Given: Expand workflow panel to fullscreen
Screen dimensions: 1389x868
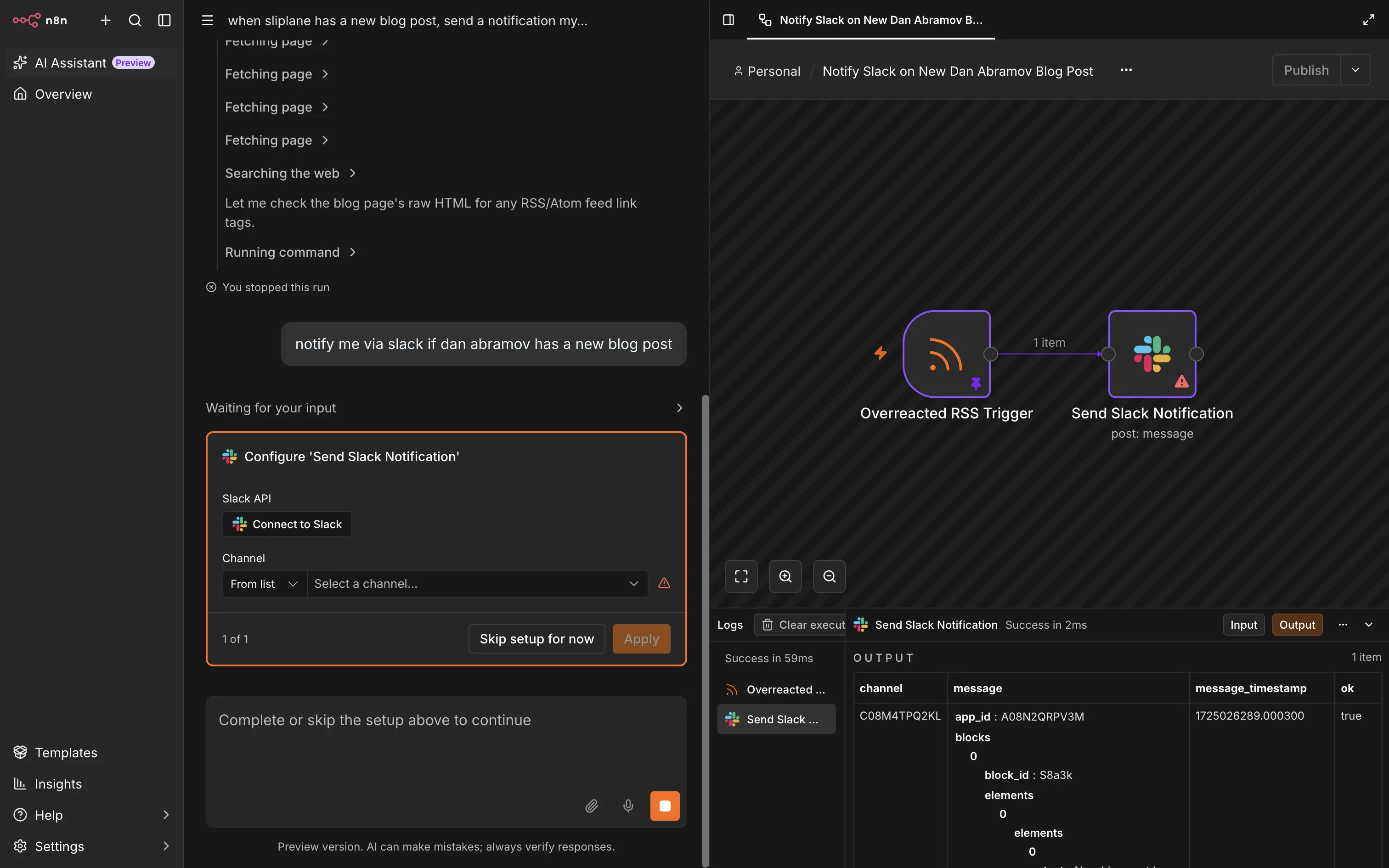Looking at the screenshot, I should 1368,20.
